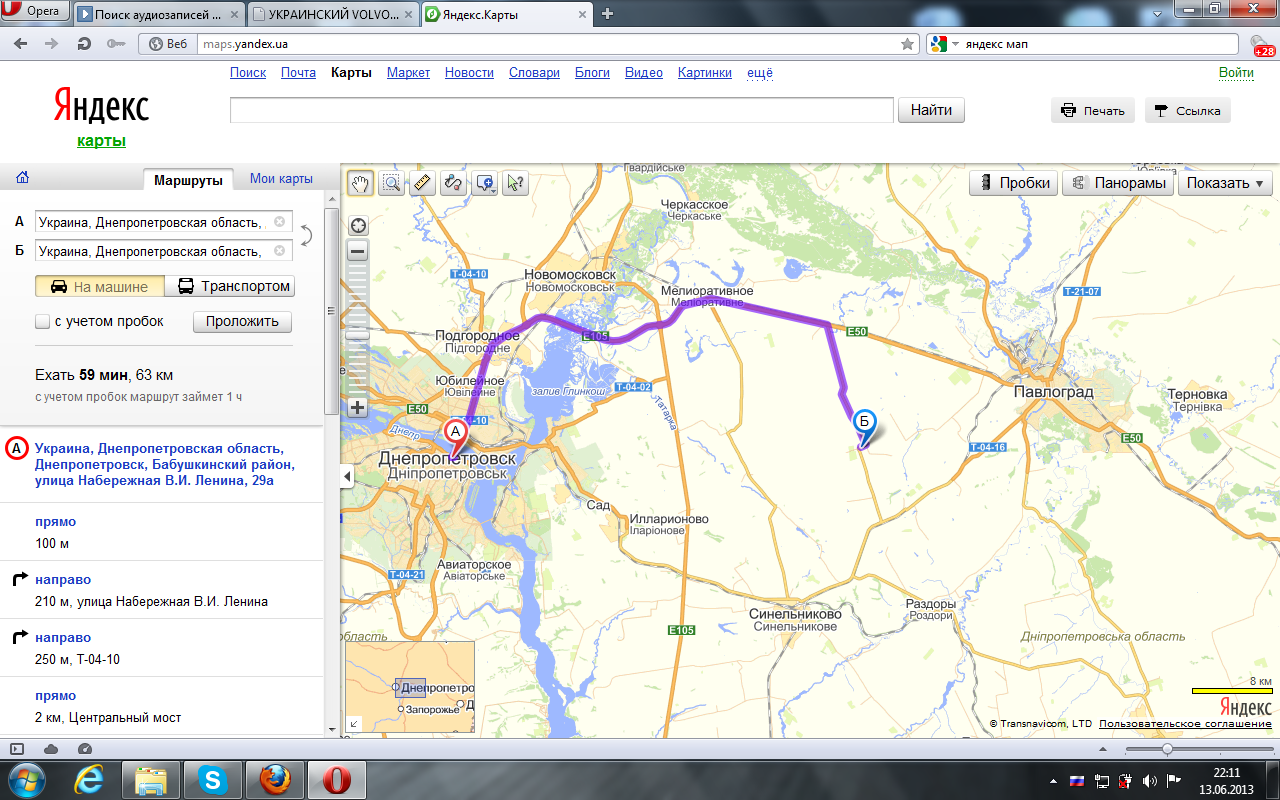Toggle the Пробки traffic layer
1280x800 pixels.
pos(1015,183)
